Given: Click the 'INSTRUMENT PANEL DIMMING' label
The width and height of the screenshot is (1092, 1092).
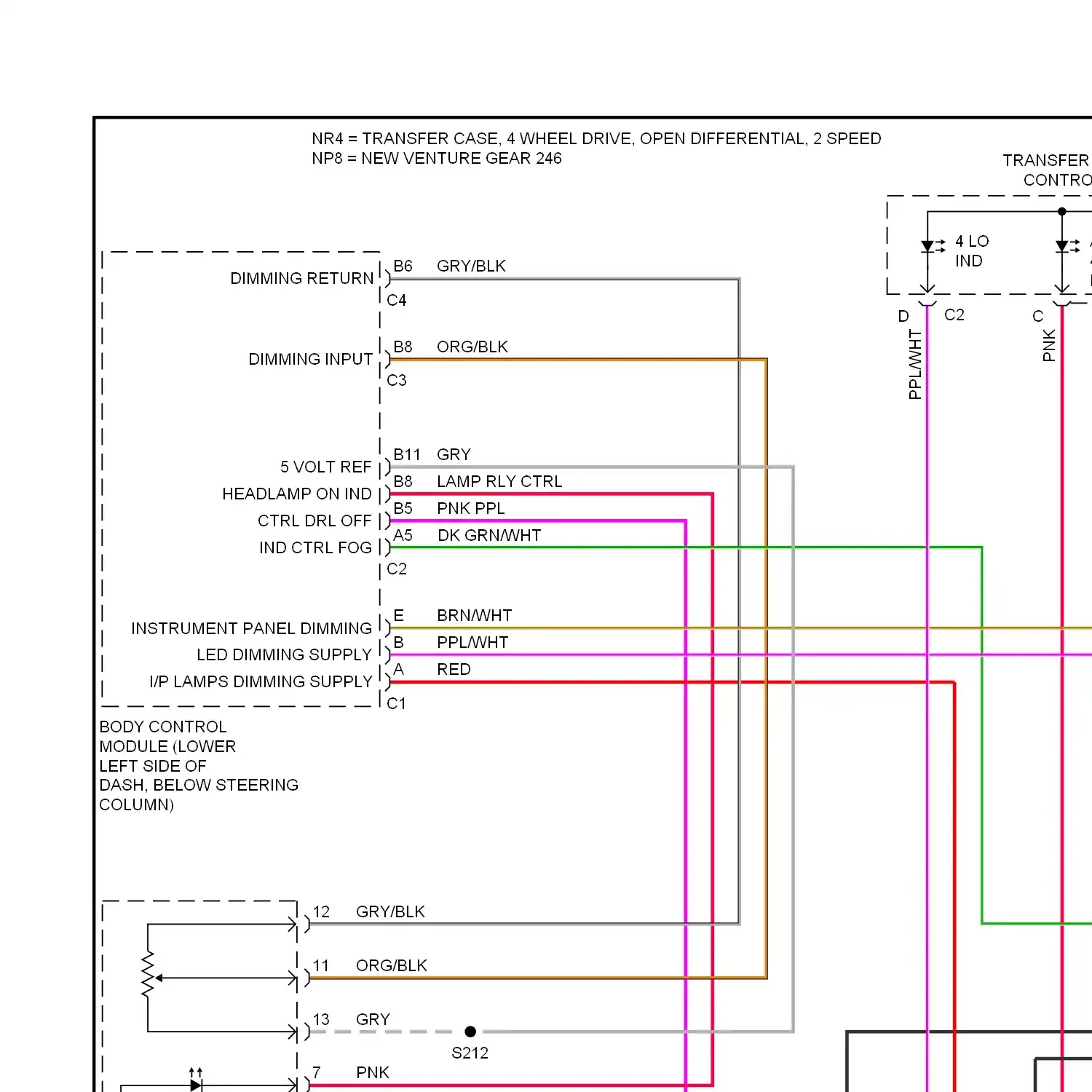Looking at the screenshot, I should tap(252, 628).
